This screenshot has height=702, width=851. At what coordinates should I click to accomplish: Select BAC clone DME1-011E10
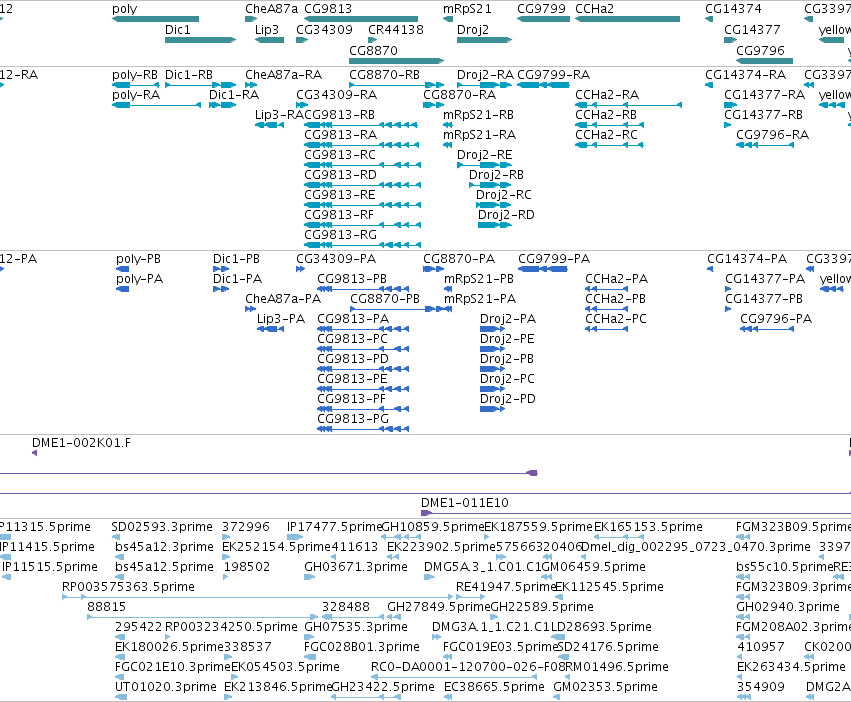(x=636, y=513)
